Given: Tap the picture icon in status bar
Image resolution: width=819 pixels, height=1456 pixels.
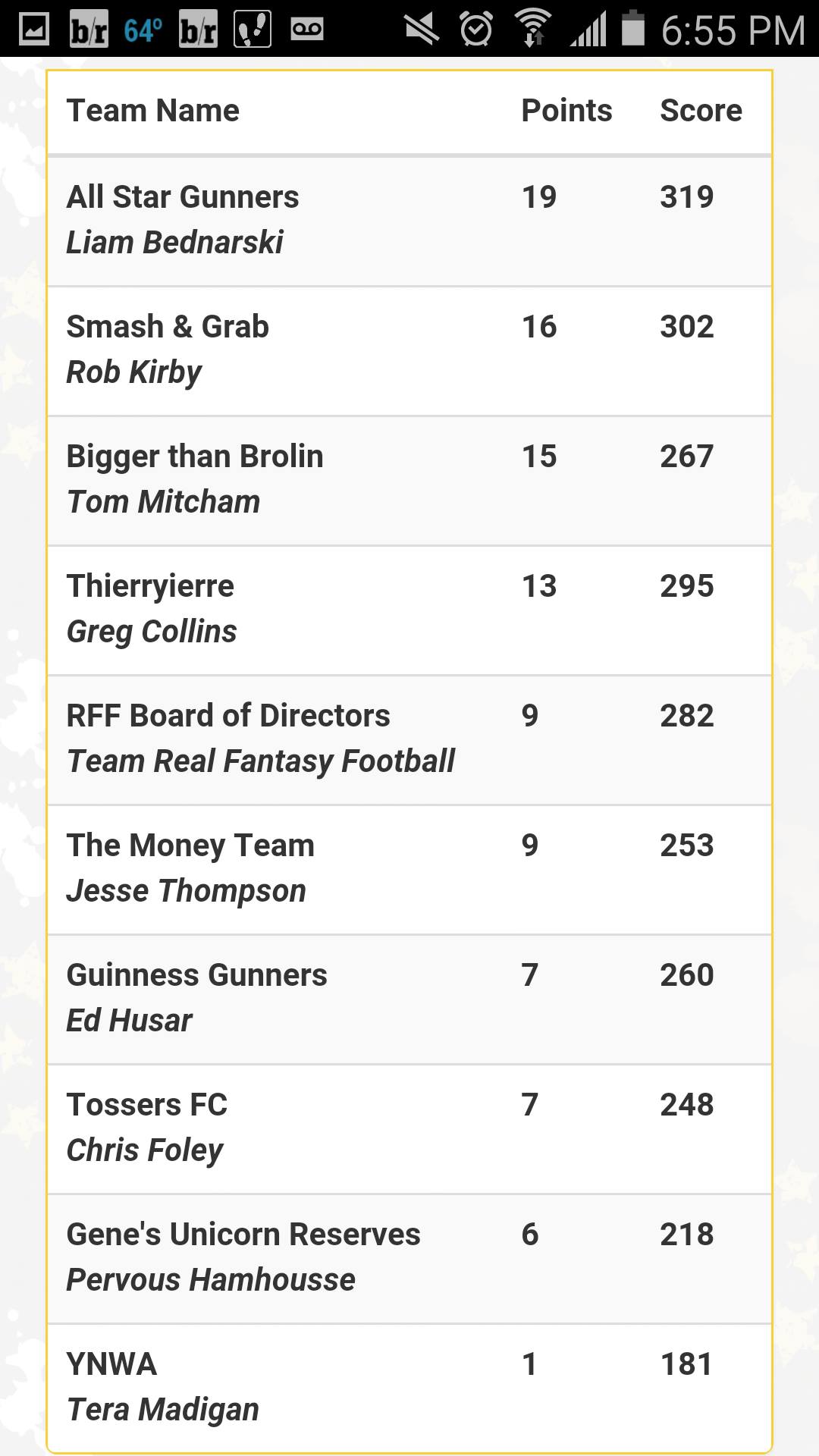Looking at the screenshot, I should (33, 30).
